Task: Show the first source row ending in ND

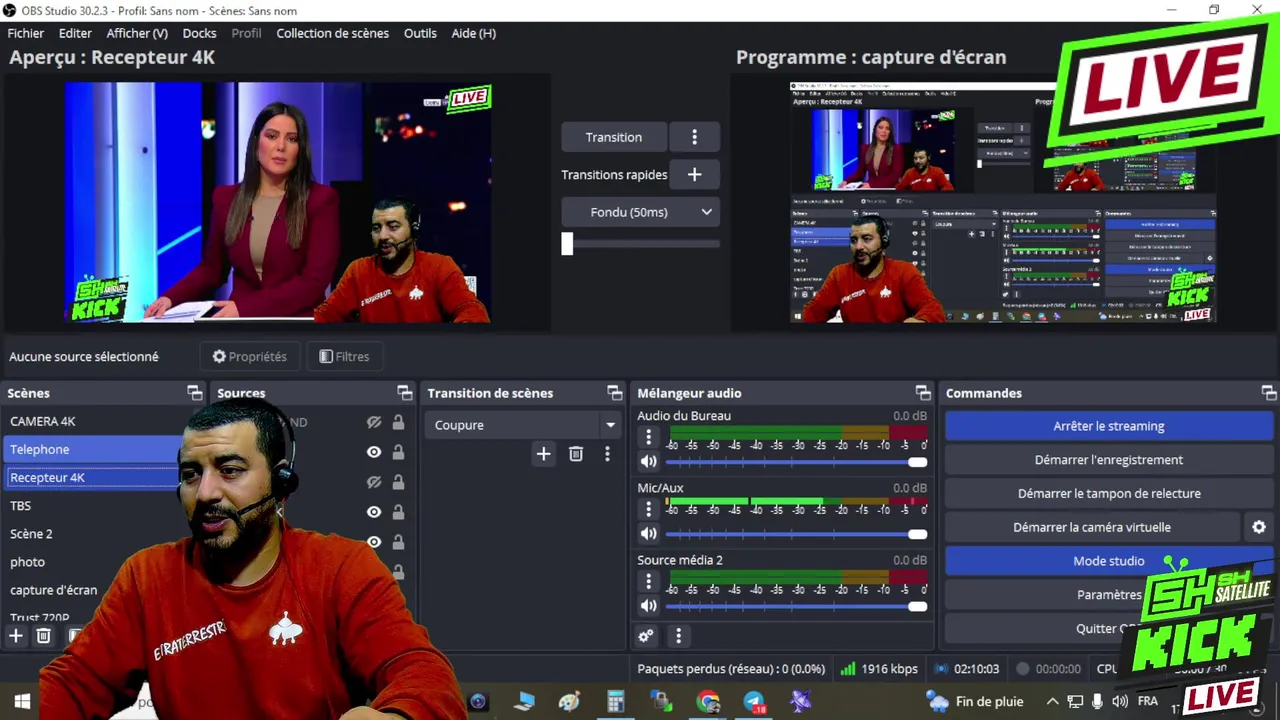Action: [374, 422]
